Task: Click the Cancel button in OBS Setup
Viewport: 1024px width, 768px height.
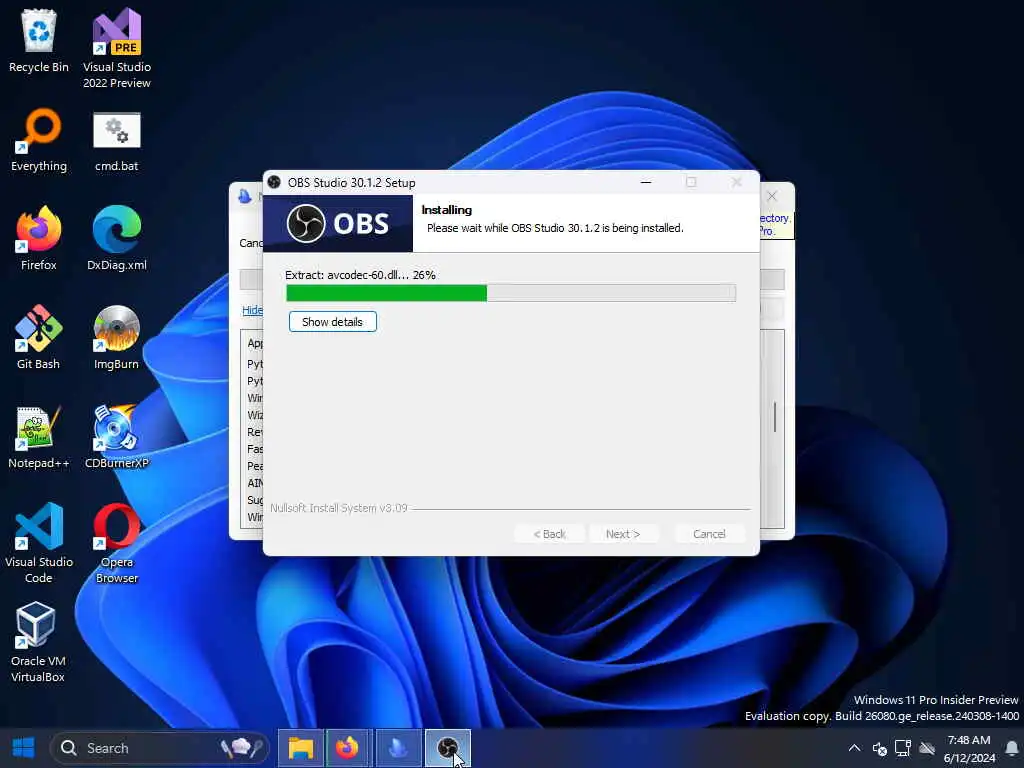Action: click(x=709, y=534)
